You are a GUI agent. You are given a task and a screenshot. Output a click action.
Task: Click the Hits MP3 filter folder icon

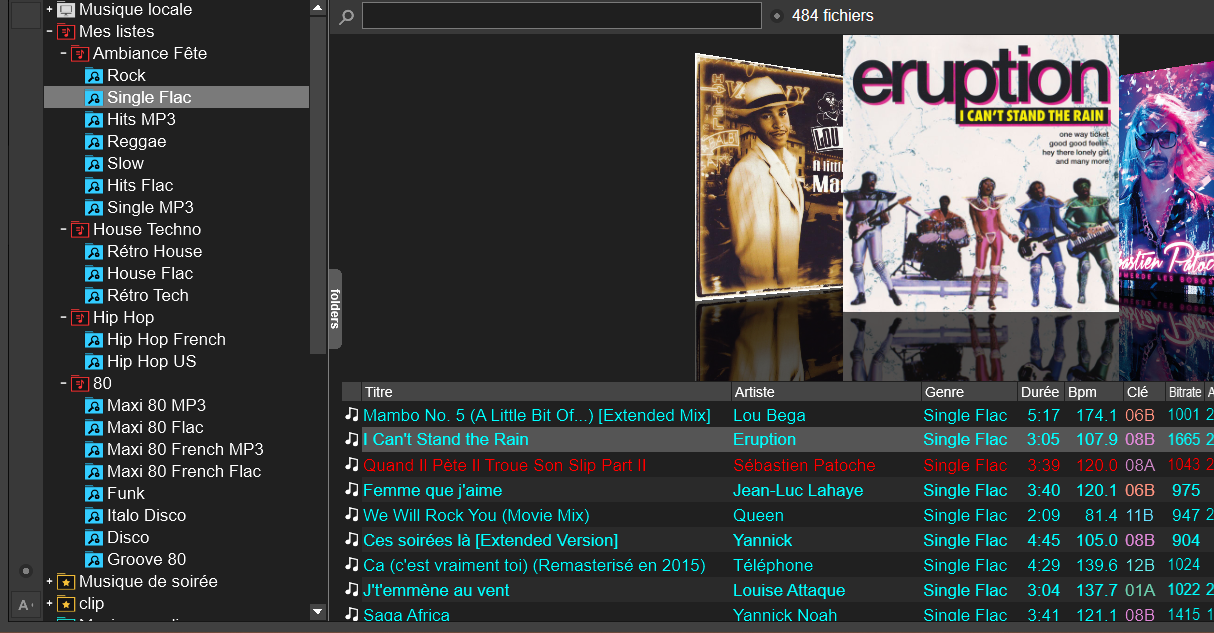[x=94, y=119]
